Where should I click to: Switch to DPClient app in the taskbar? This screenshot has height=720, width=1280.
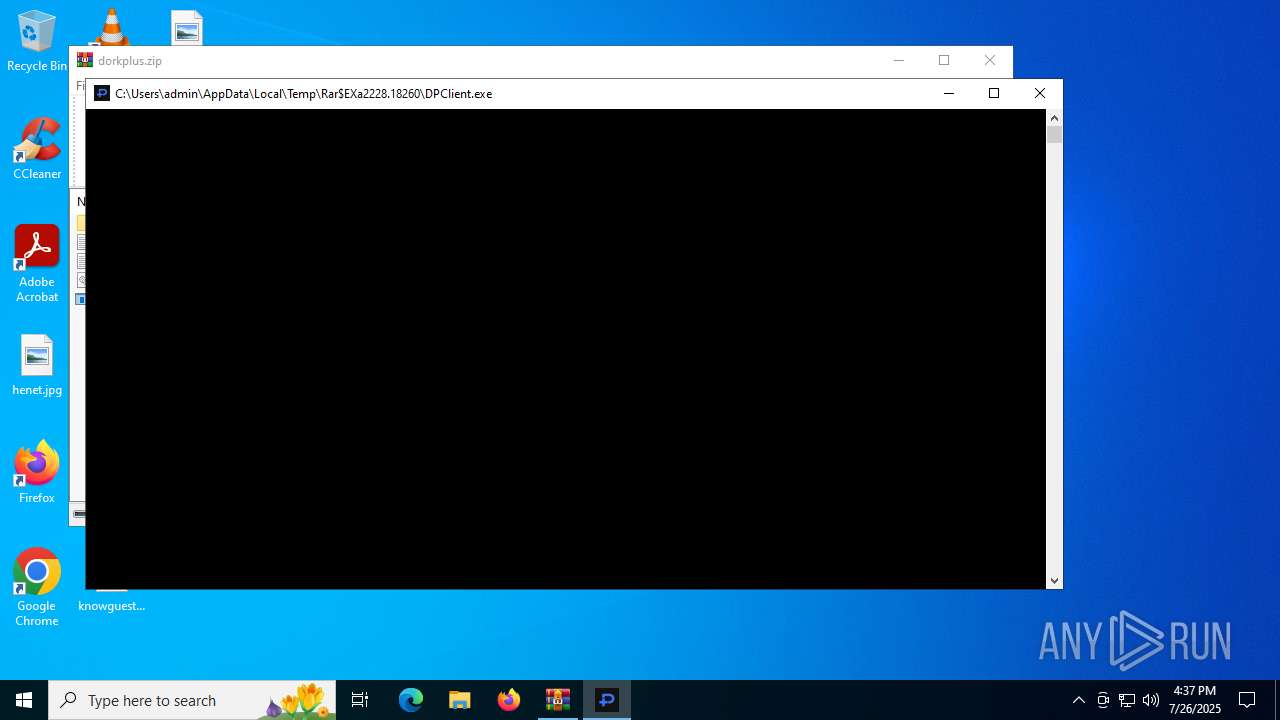606,700
